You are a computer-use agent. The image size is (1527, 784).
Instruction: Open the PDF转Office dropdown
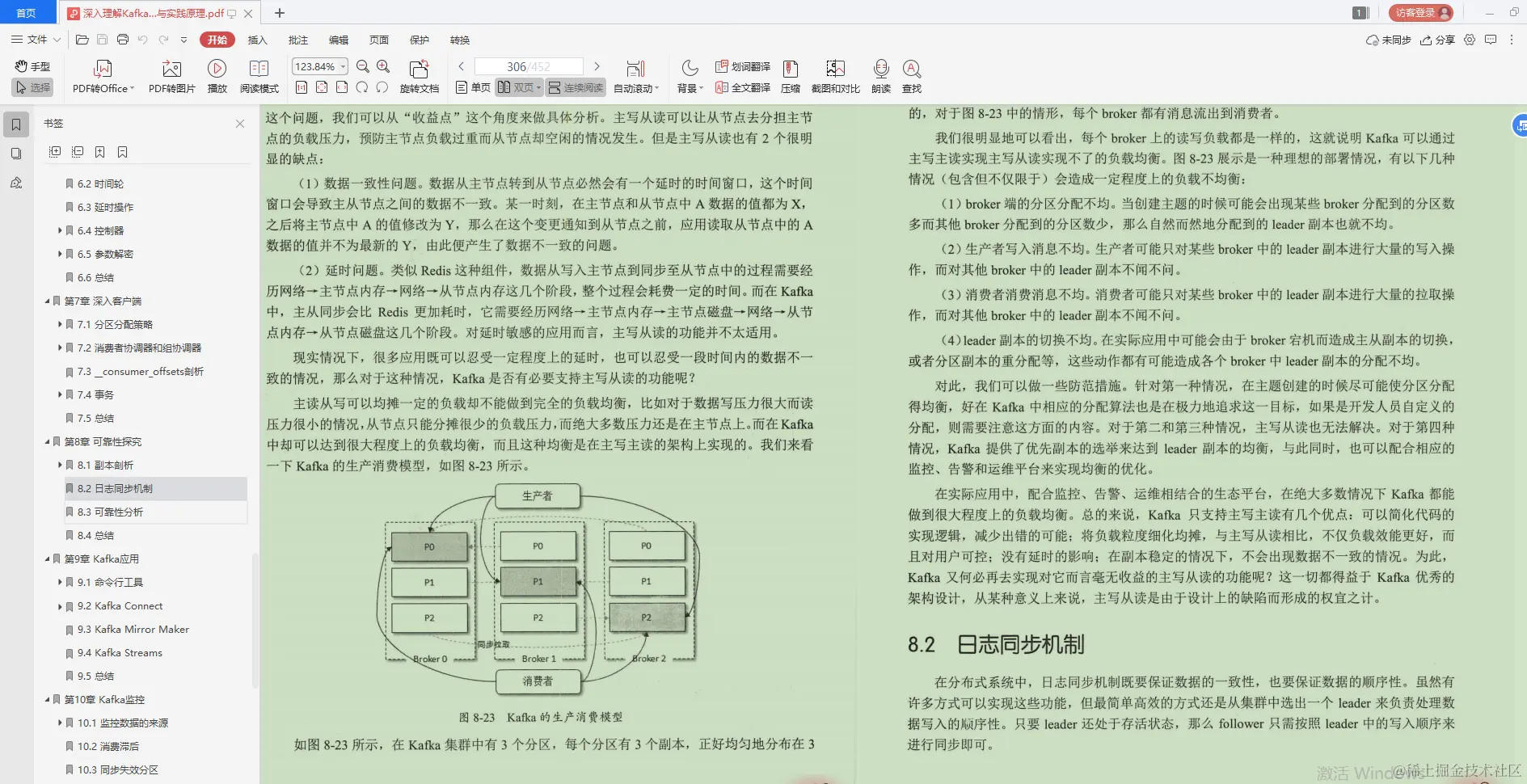pos(103,75)
